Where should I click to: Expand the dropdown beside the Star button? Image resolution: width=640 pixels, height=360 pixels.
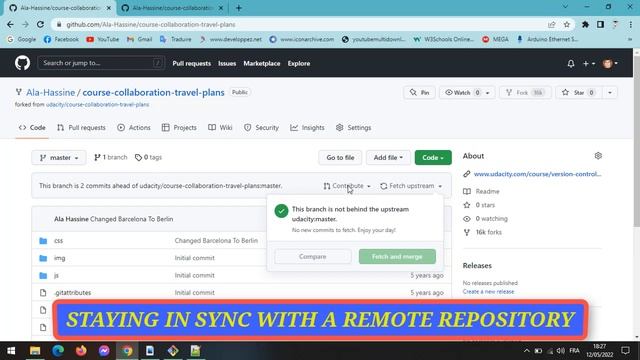pyautogui.click(x=610, y=93)
